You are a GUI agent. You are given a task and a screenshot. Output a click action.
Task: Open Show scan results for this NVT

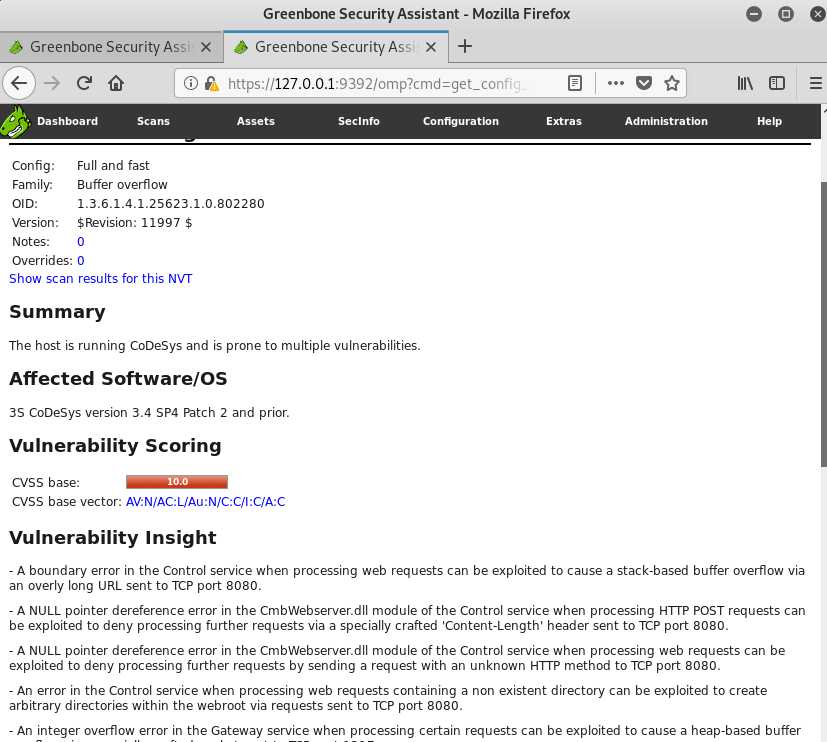[100, 278]
